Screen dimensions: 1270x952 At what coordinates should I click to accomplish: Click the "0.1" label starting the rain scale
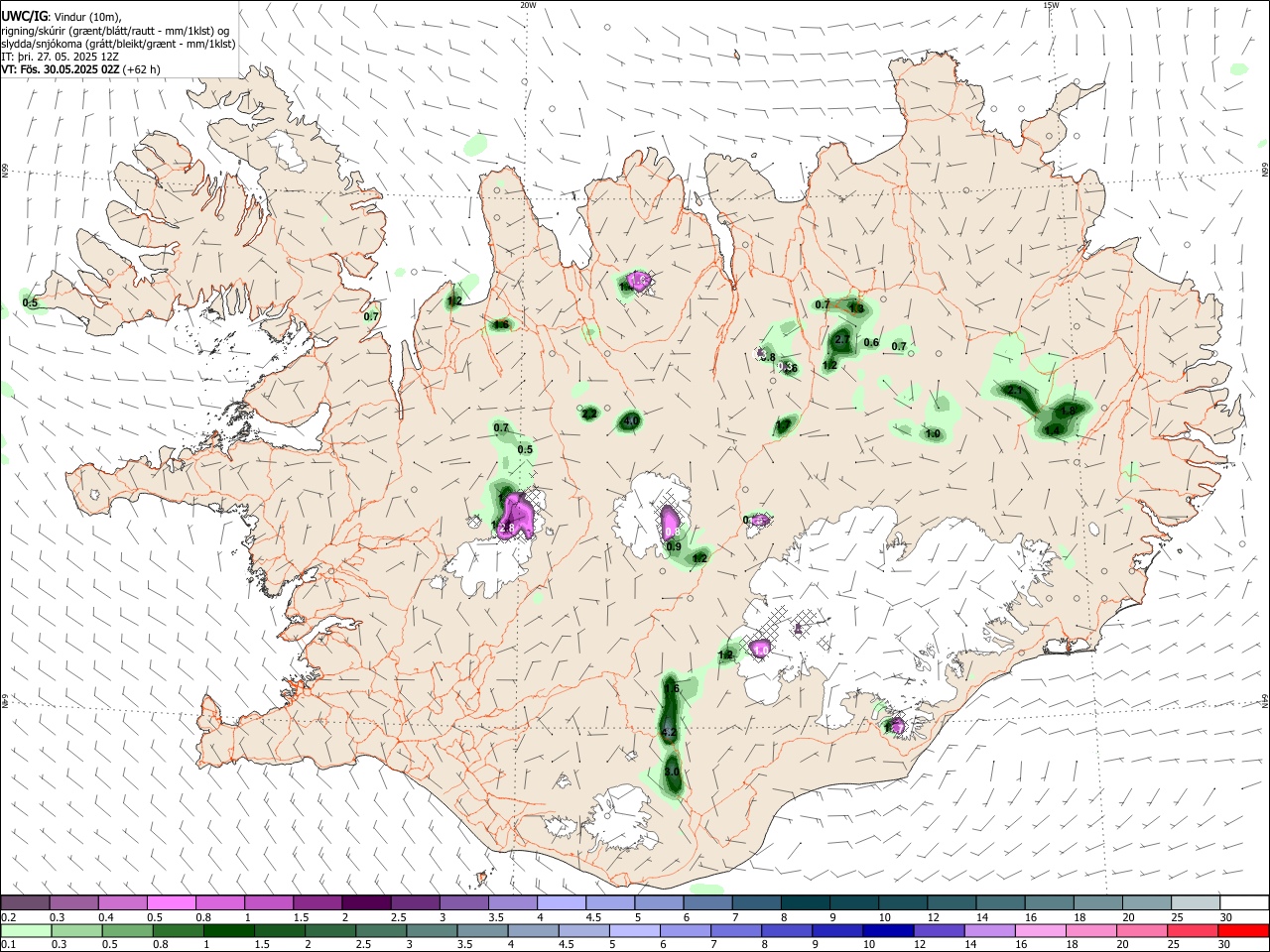(8, 945)
